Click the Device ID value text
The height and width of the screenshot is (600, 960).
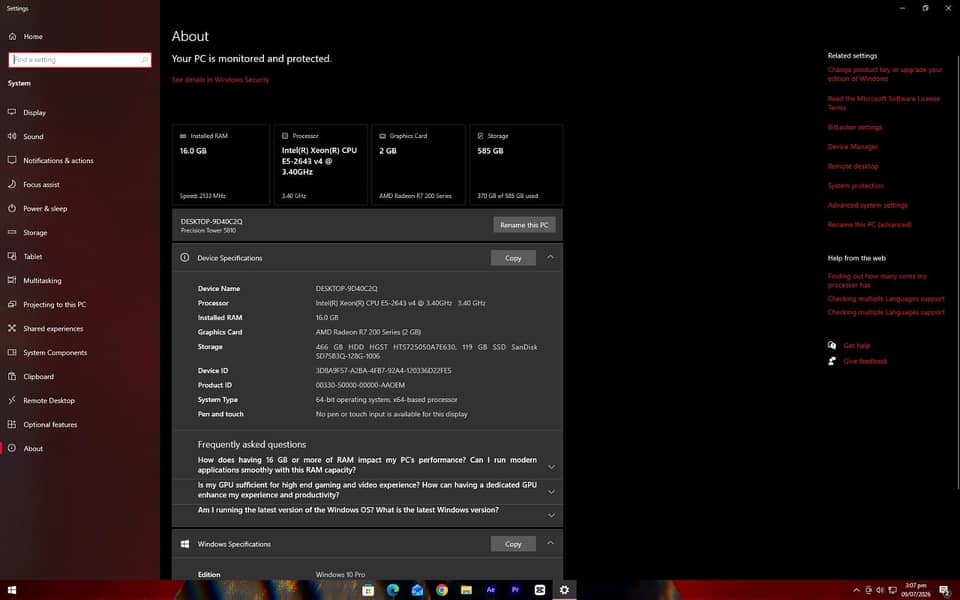pos(383,370)
